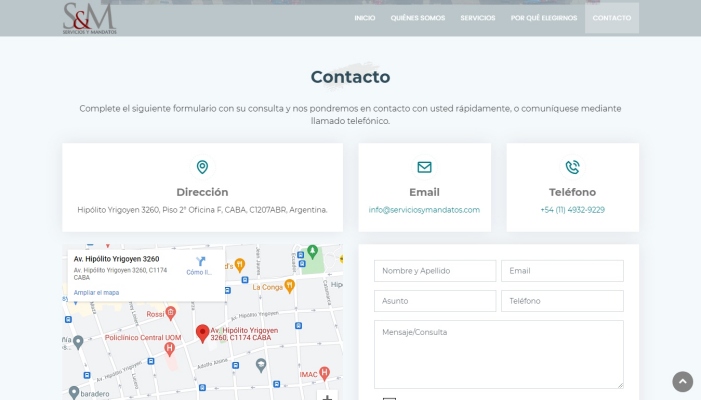Click the scroll-to-top arrow button

682,381
